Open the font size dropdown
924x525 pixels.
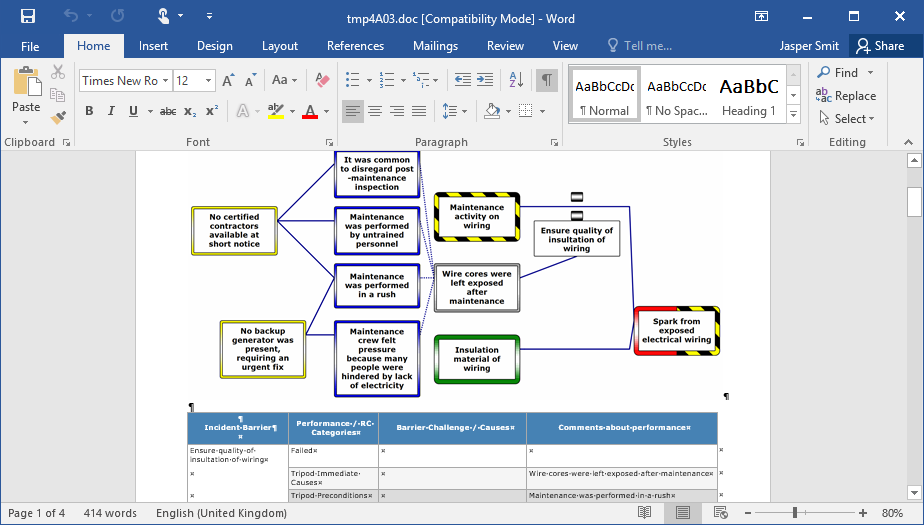[209, 81]
